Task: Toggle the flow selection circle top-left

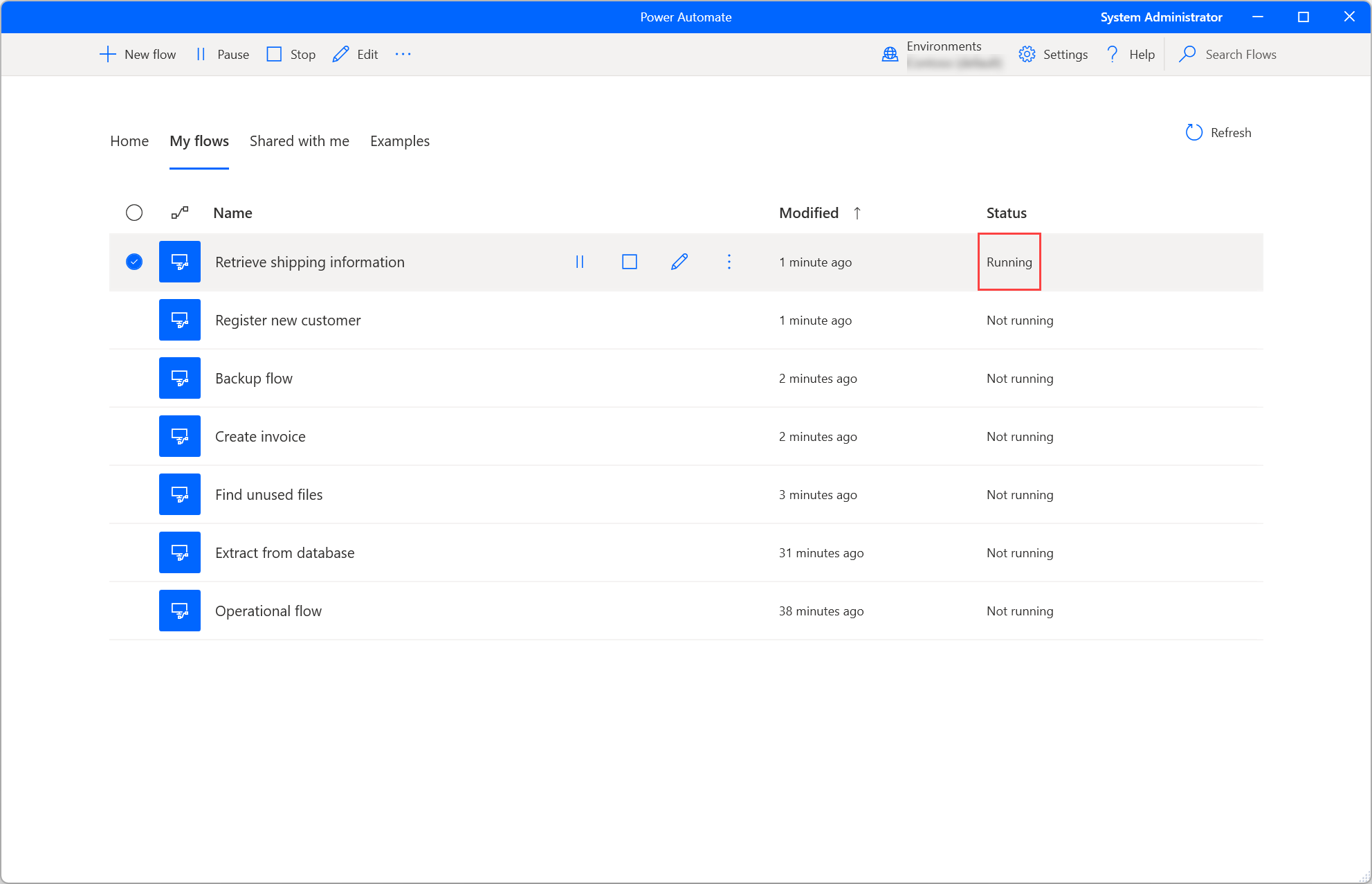Action: [x=135, y=212]
